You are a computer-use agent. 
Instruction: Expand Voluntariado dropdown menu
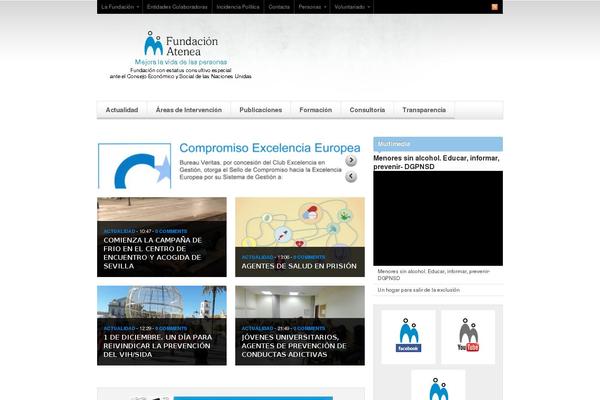coord(352,7)
